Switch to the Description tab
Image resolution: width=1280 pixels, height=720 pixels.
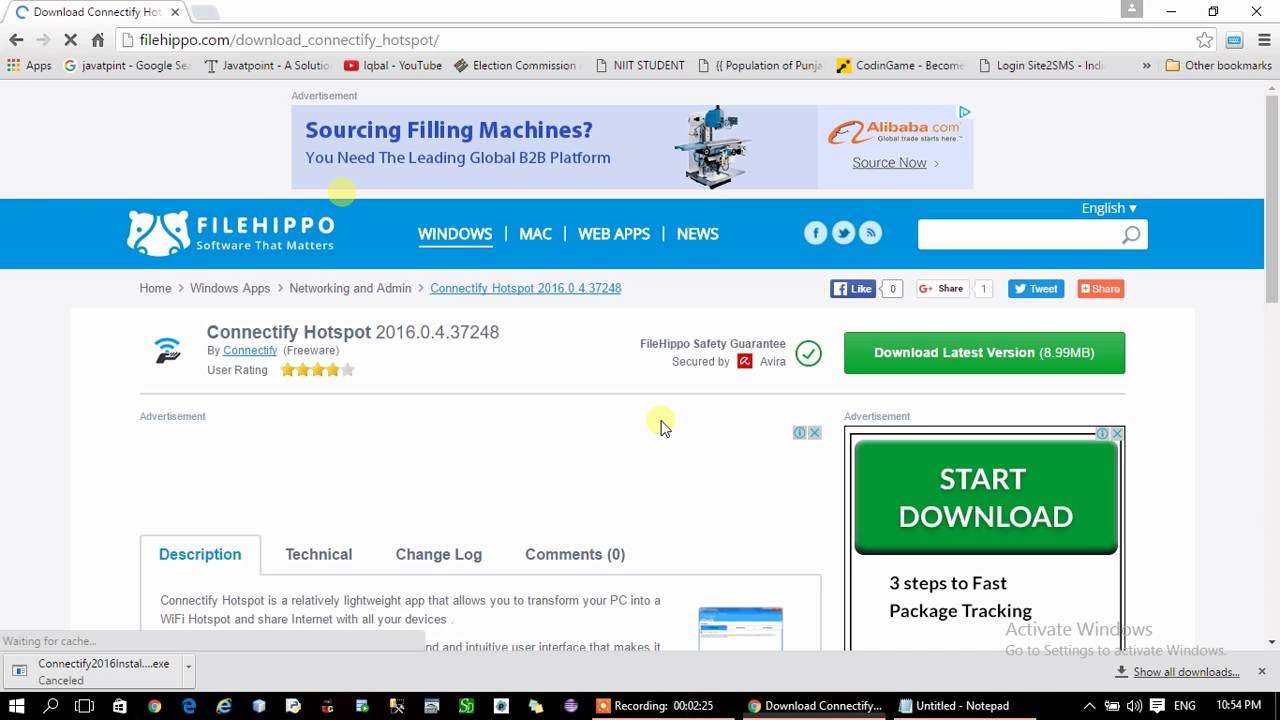[200, 554]
